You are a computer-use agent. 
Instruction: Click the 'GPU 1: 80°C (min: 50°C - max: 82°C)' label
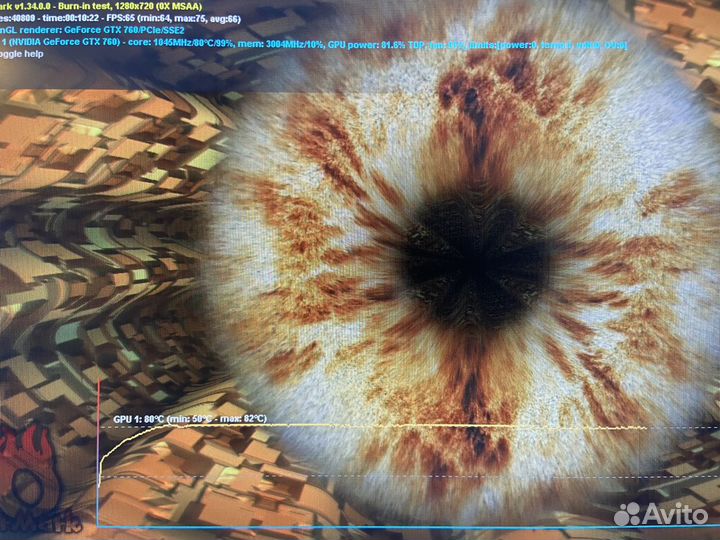click(x=190, y=419)
